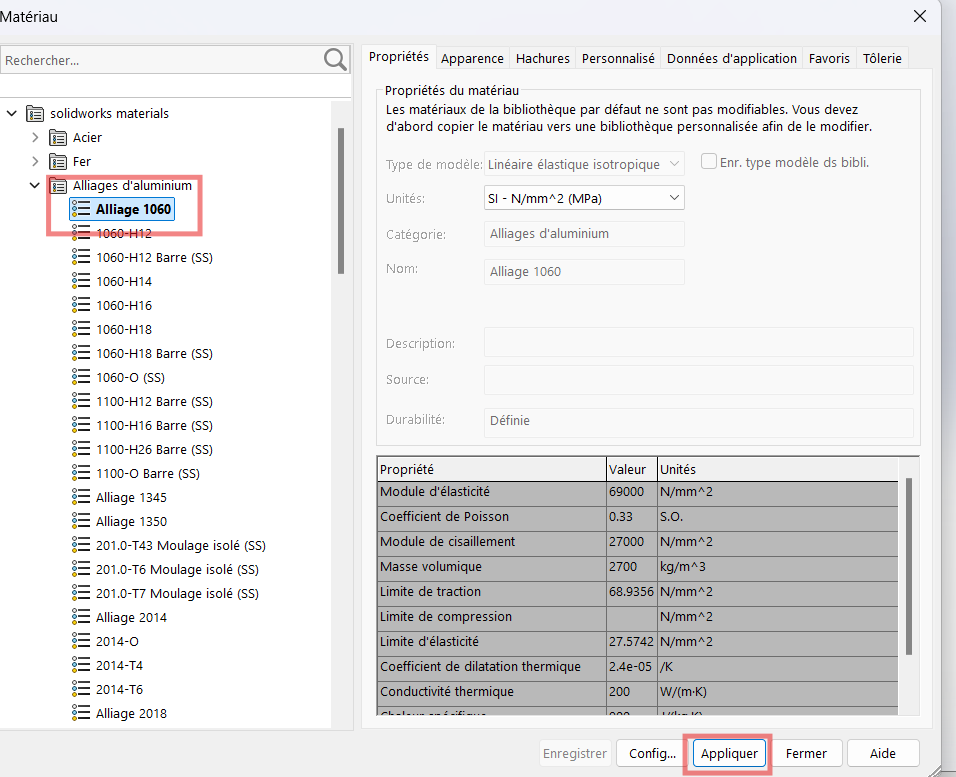Screen dimensions: 956x777
Task: Click the solidworks materials library icon
Action: coord(35,113)
